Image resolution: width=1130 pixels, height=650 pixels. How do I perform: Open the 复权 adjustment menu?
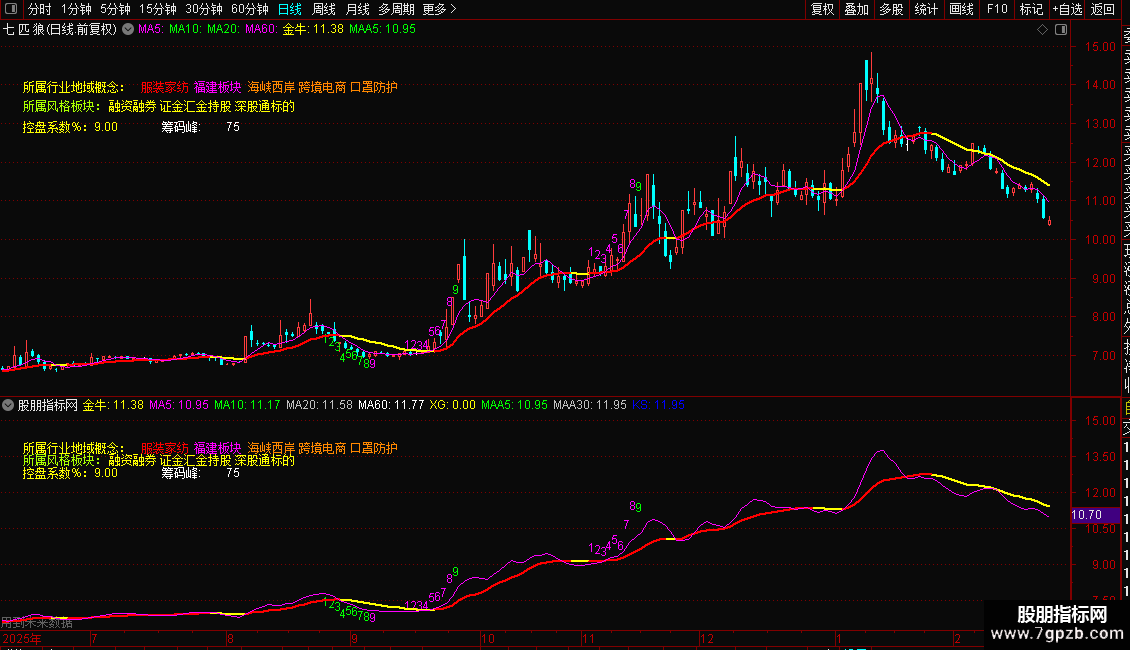point(822,9)
